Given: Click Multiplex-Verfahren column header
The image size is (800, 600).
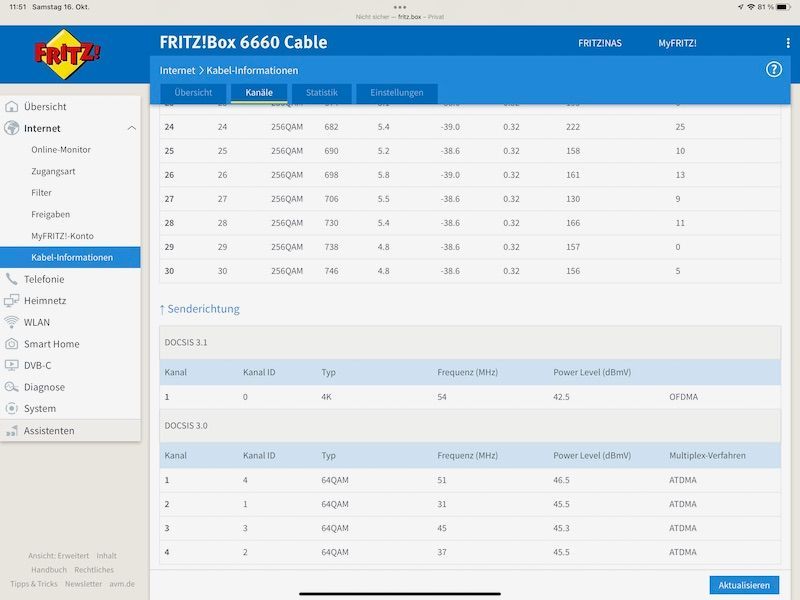Looking at the screenshot, I should point(707,456).
